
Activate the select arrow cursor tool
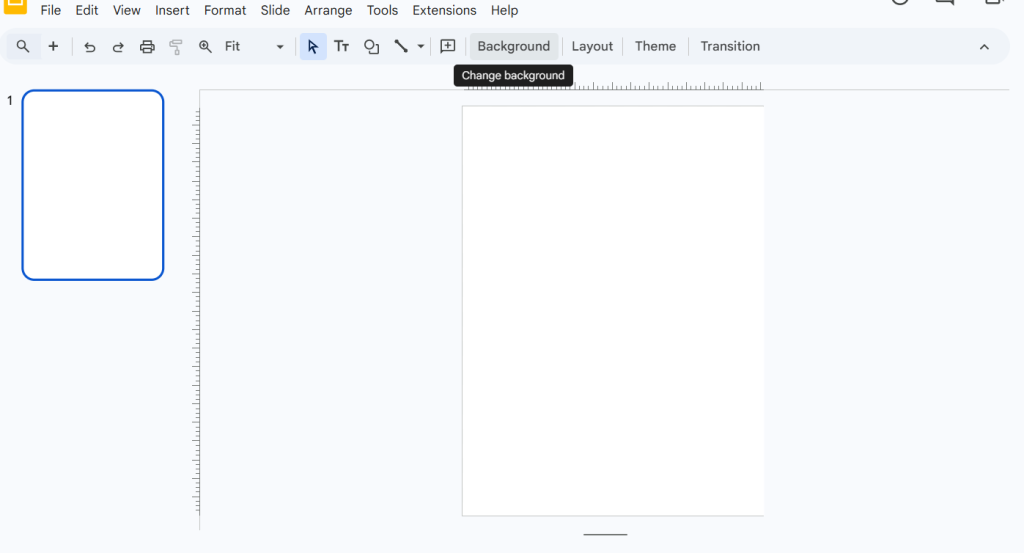[313, 47]
